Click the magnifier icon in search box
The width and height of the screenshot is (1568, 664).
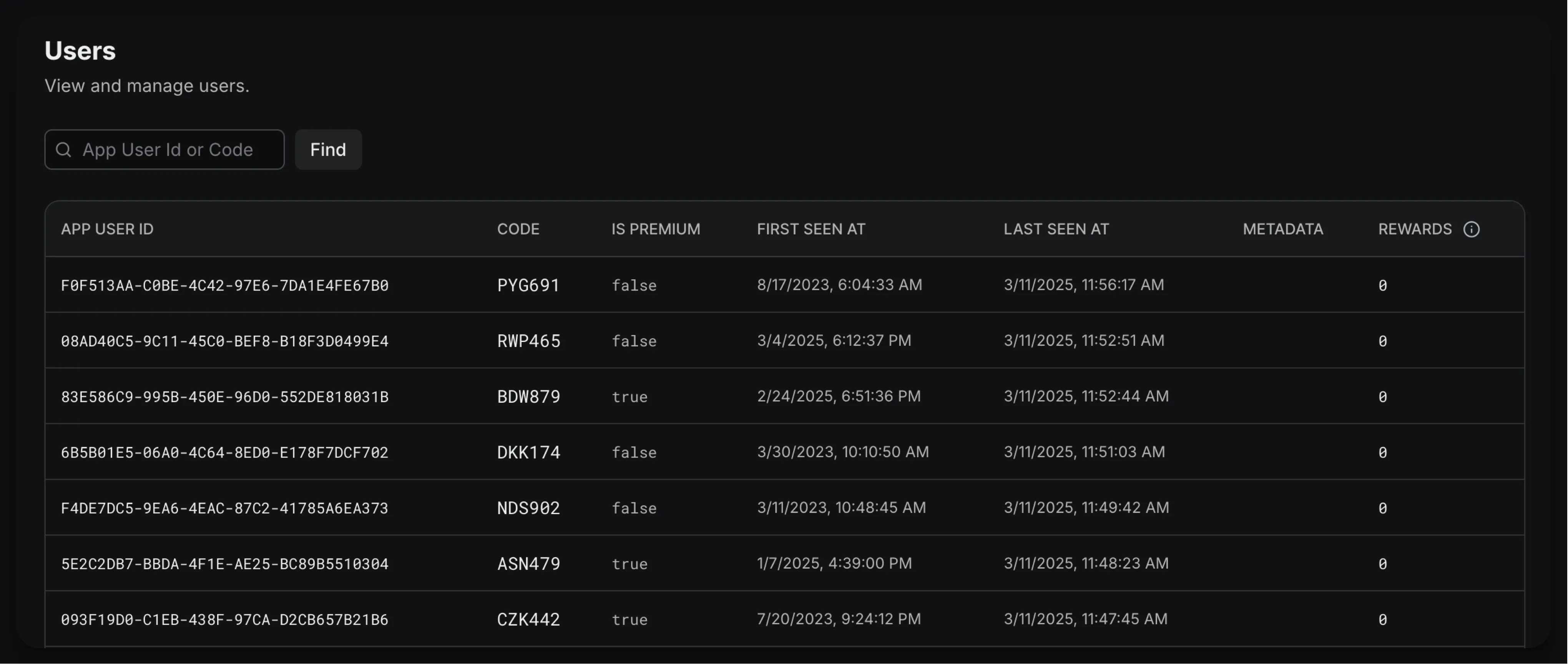[x=63, y=150]
